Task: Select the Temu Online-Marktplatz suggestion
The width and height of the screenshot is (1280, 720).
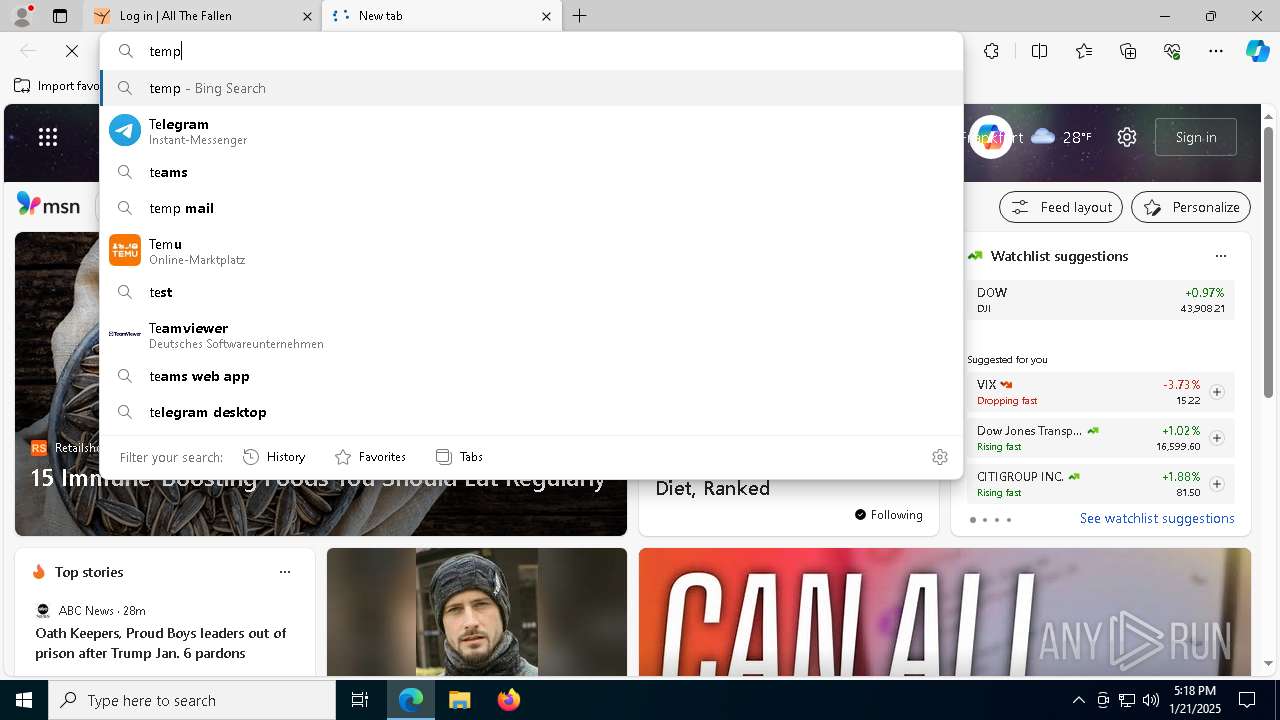Action: [531, 251]
